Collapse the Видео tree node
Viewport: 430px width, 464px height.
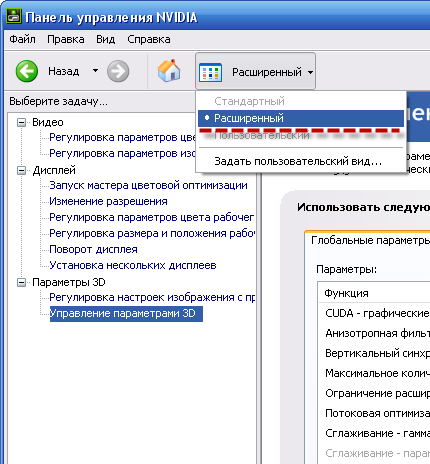(x=21, y=122)
